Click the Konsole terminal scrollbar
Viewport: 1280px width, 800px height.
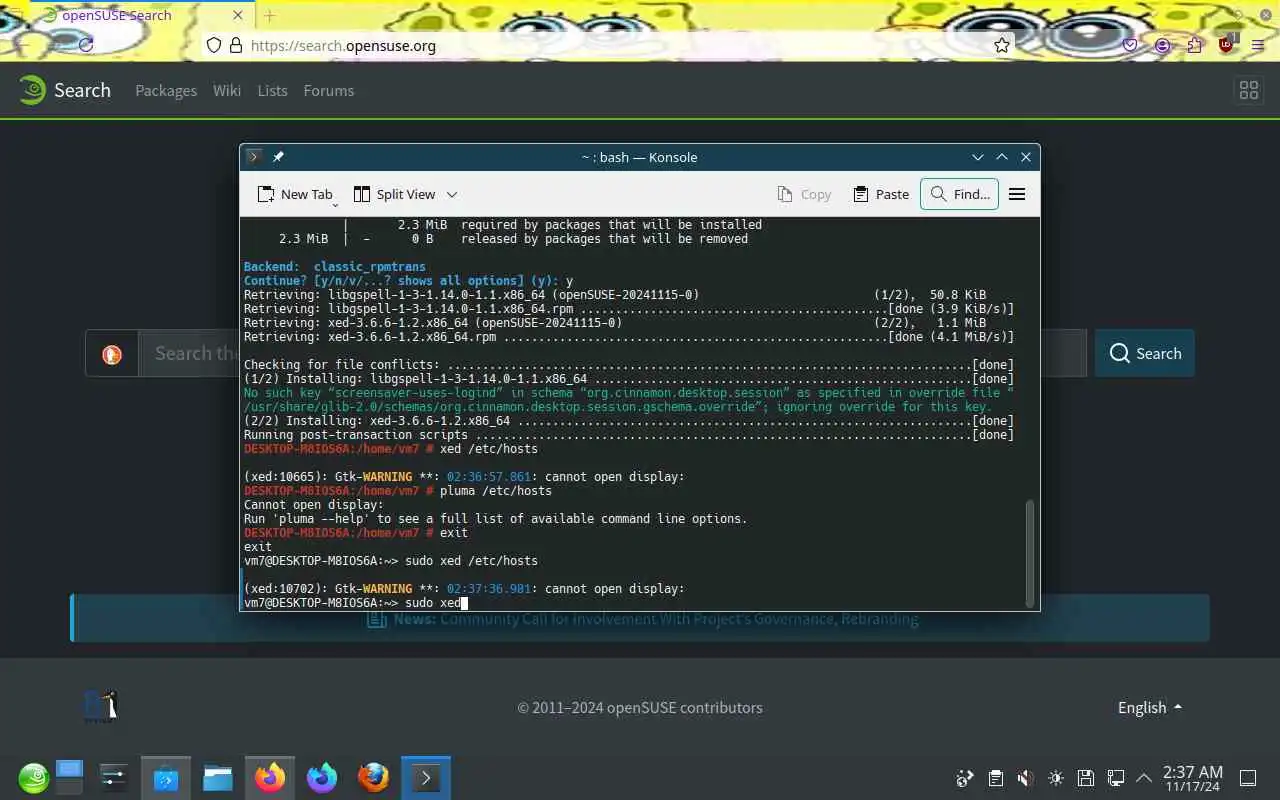1030,552
